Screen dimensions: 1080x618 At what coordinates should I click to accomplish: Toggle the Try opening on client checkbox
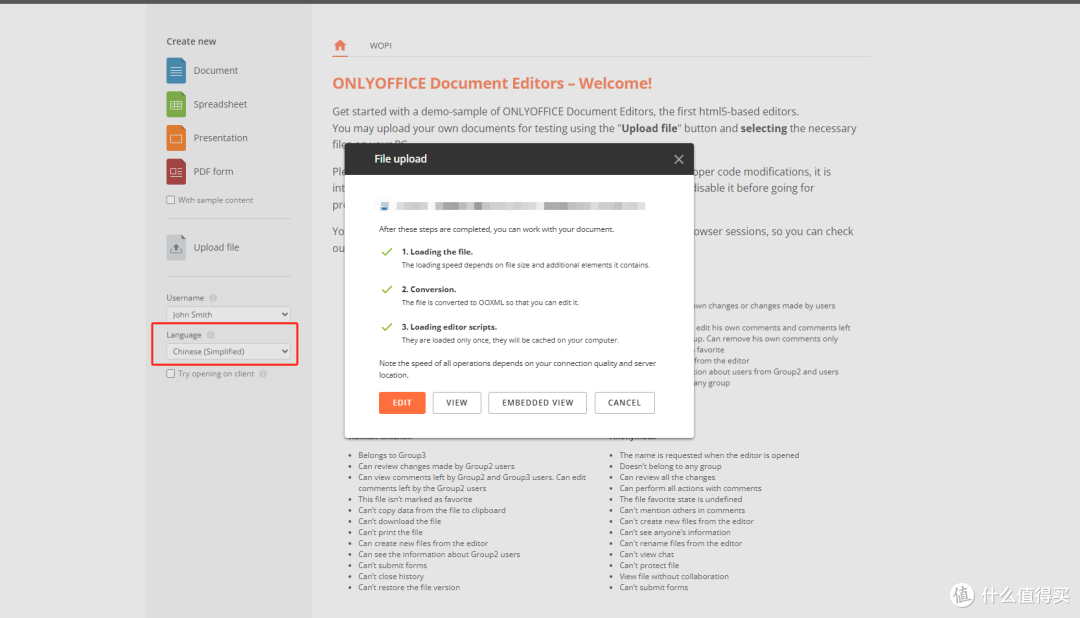point(171,374)
